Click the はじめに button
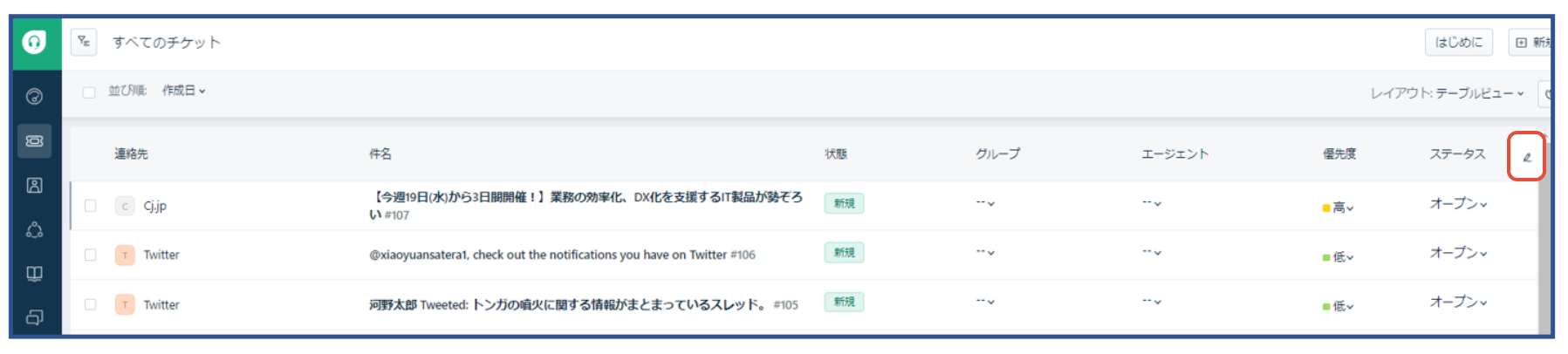1568x354 pixels. coord(1459,42)
